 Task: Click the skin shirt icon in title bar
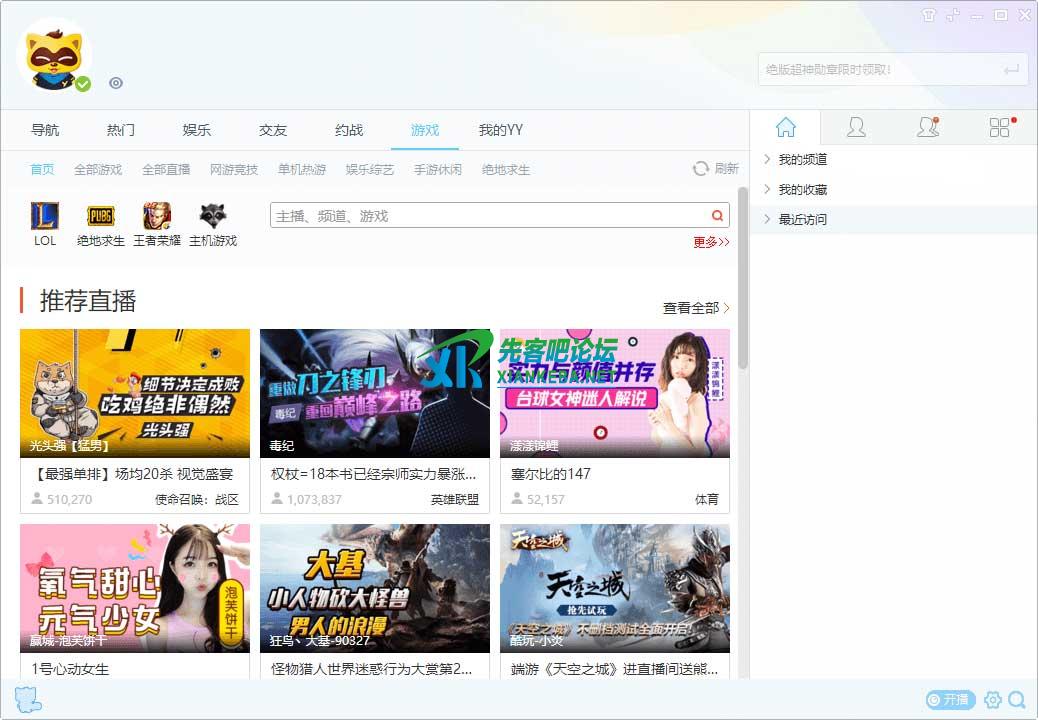[x=929, y=15]
